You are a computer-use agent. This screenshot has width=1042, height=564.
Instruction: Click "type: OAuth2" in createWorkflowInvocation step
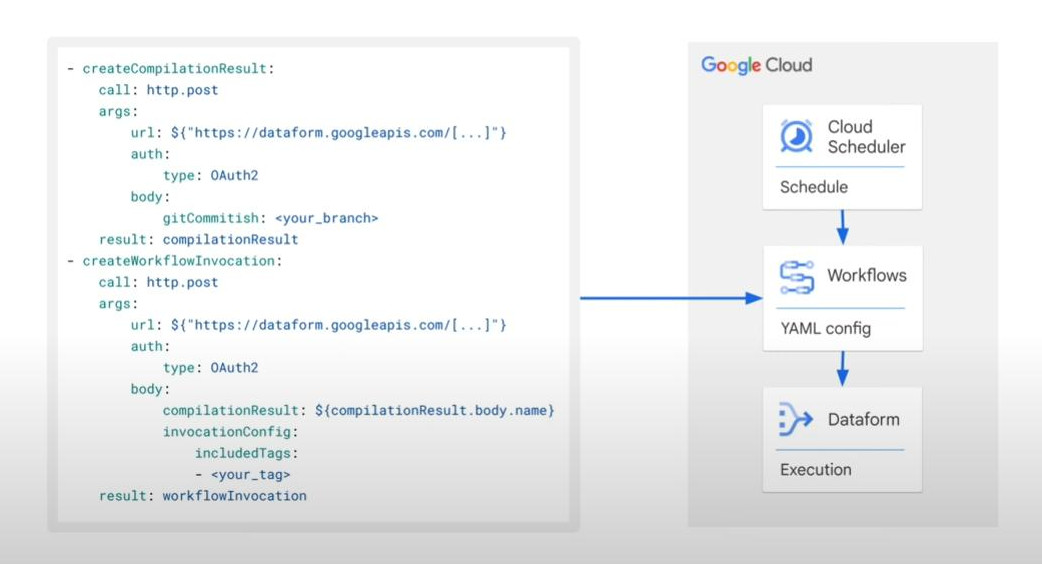click(x=211, y=367)
